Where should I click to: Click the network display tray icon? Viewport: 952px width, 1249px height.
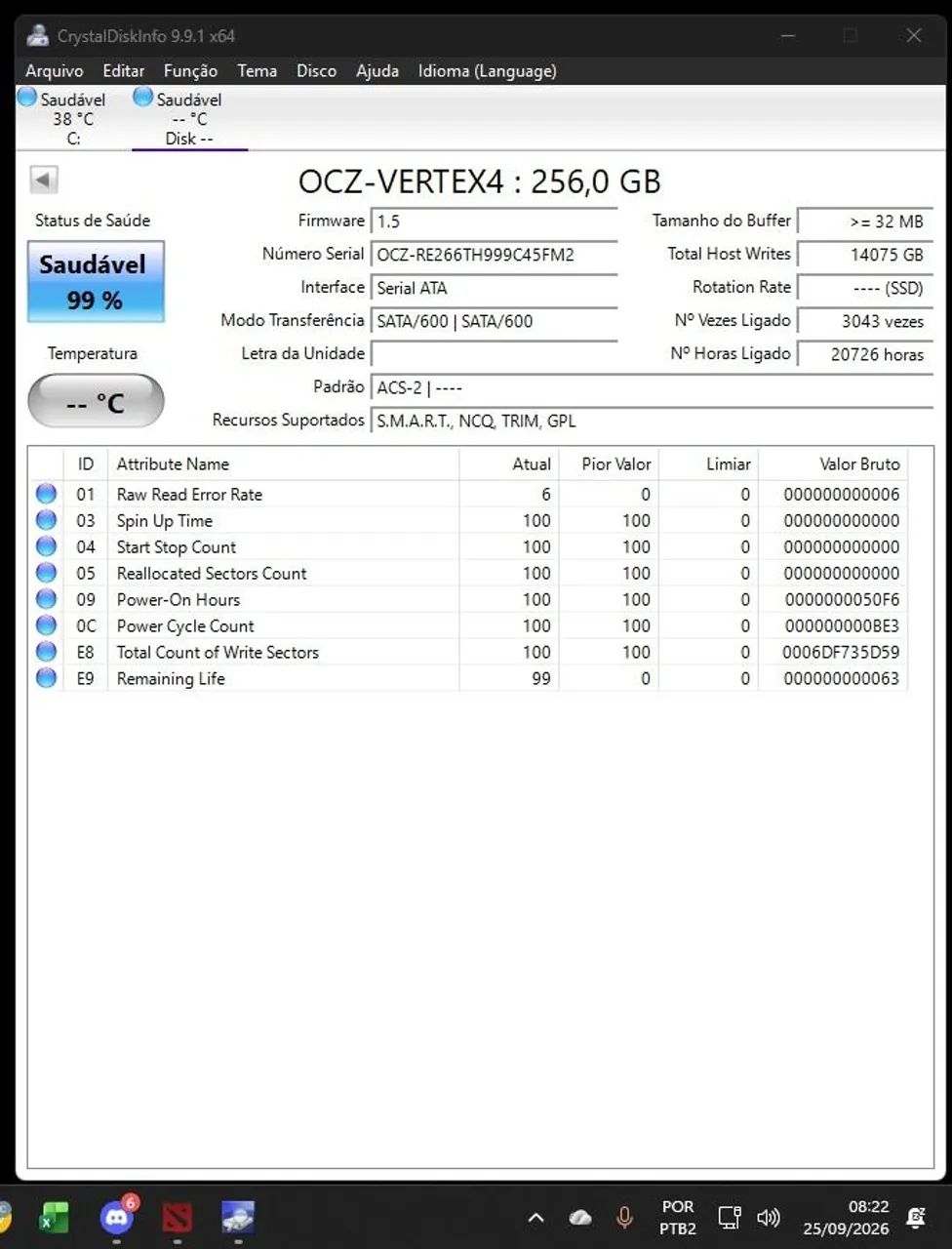tap(729, 1217)
